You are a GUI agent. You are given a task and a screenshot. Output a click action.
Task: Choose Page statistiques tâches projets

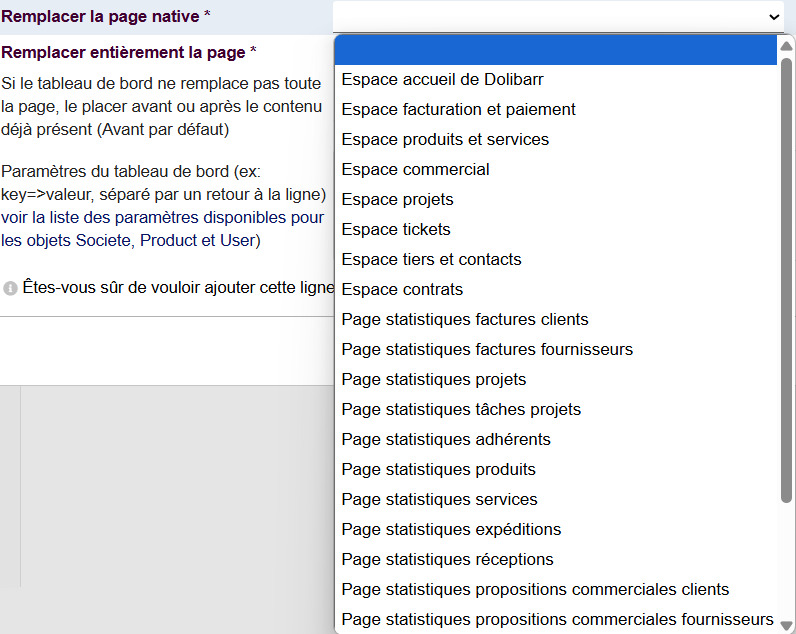click(x=460, y=410)
